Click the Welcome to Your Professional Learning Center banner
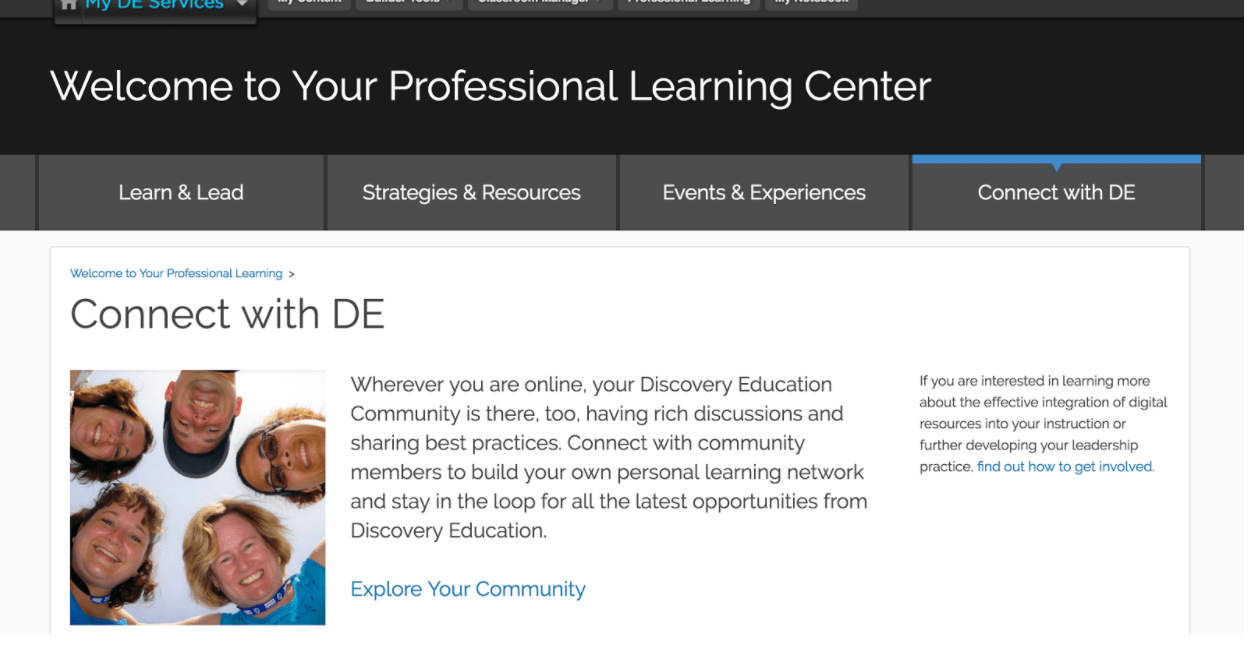 pyautogui.click(x=493, y=87)
